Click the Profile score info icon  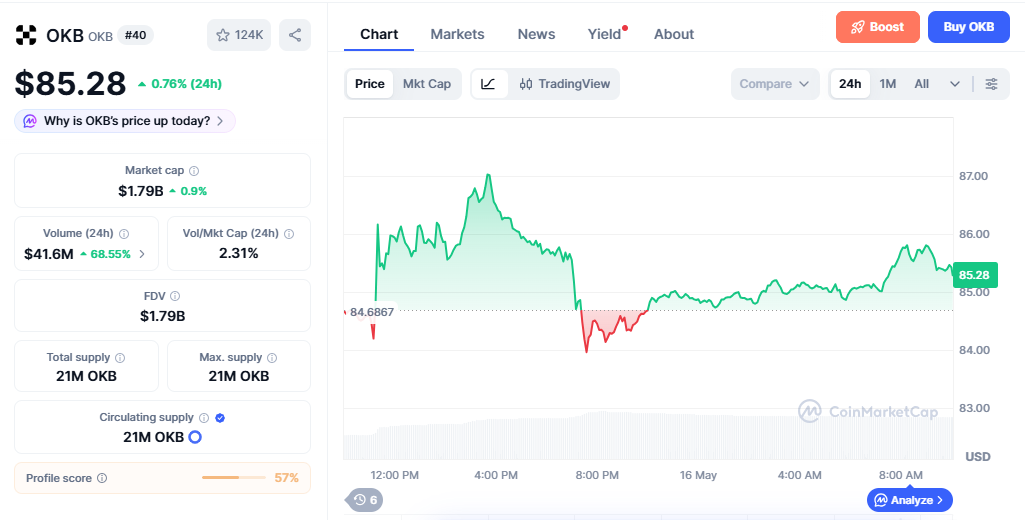point(102,478)
